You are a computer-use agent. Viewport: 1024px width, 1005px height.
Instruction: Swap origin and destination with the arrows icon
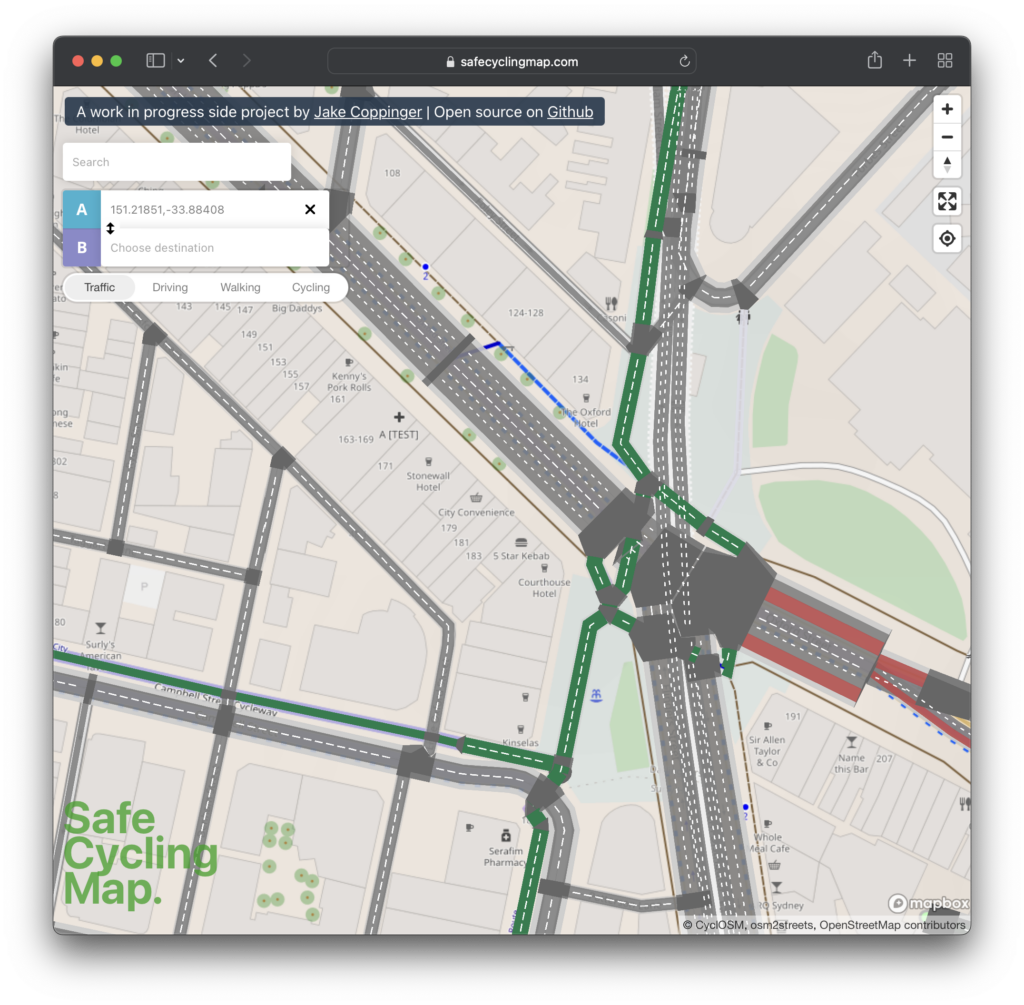coord(109,228)
